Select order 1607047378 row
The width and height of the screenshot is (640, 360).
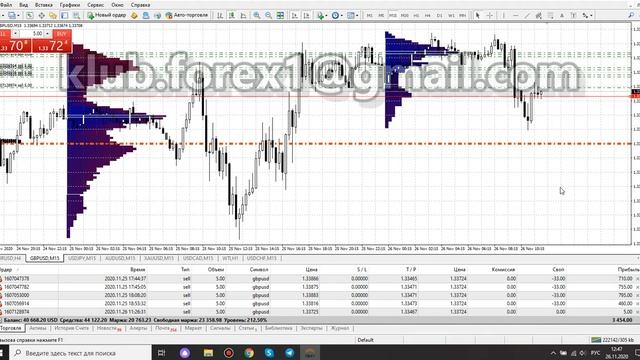[x=320, y=279]
